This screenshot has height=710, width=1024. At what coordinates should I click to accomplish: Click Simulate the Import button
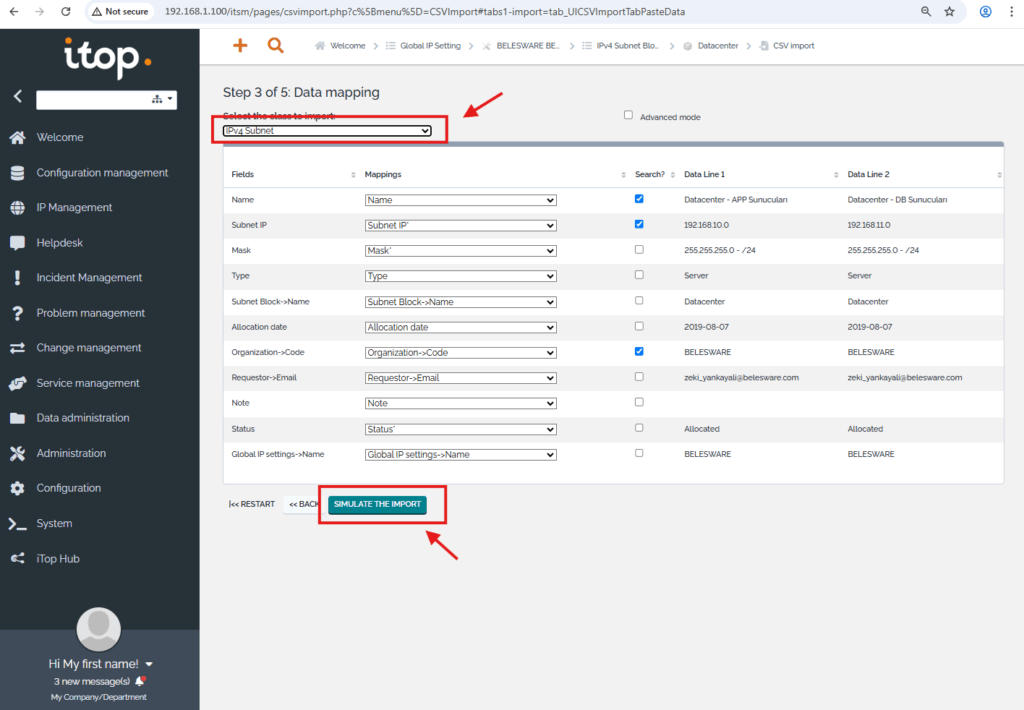click(x=377, y=504)
